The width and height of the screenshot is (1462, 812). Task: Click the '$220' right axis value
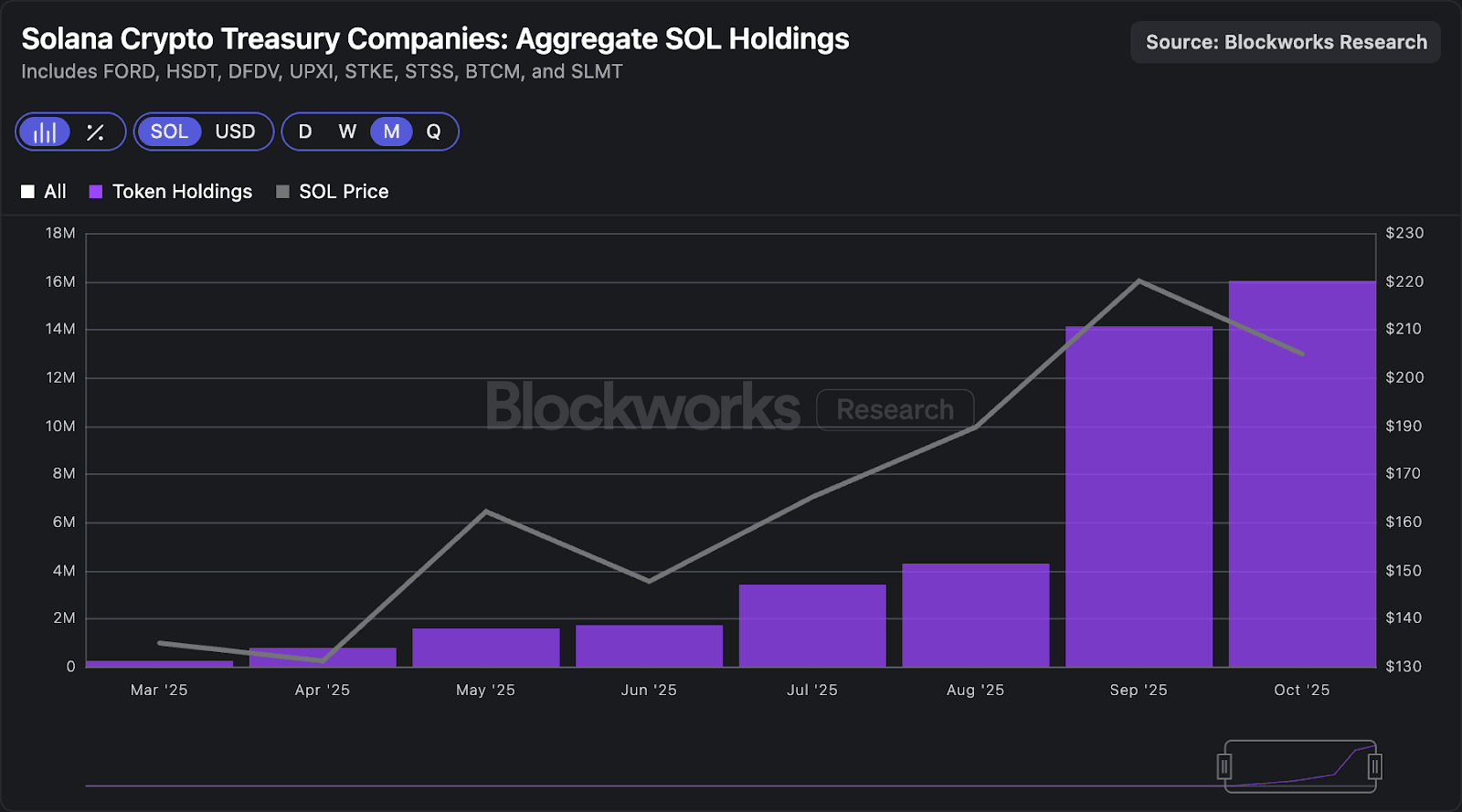[x=1404, y=282]
